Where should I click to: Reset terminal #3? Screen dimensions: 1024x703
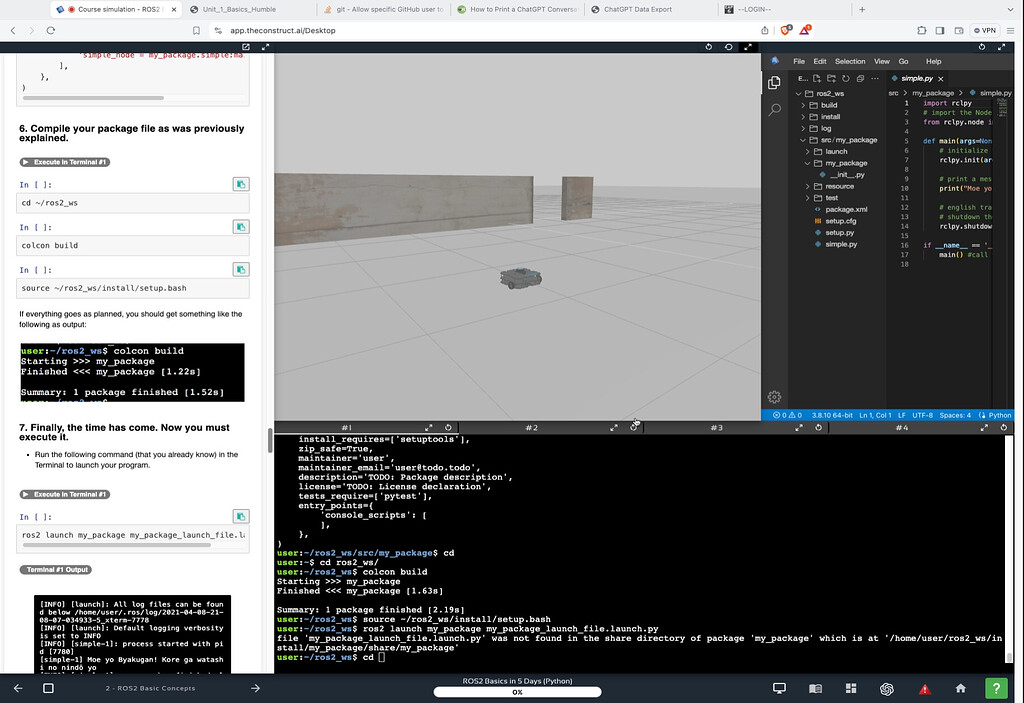coord(818,427)
